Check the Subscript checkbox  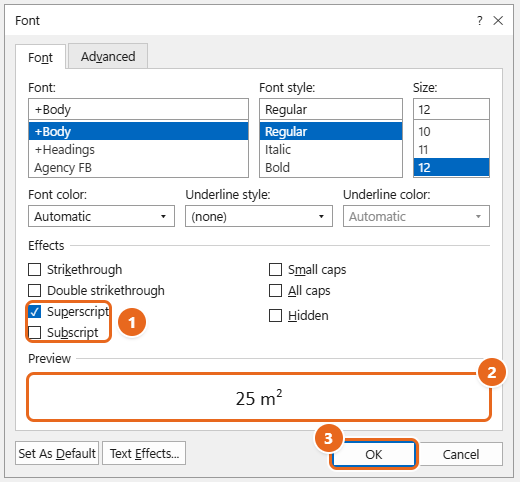pos(35,332)
